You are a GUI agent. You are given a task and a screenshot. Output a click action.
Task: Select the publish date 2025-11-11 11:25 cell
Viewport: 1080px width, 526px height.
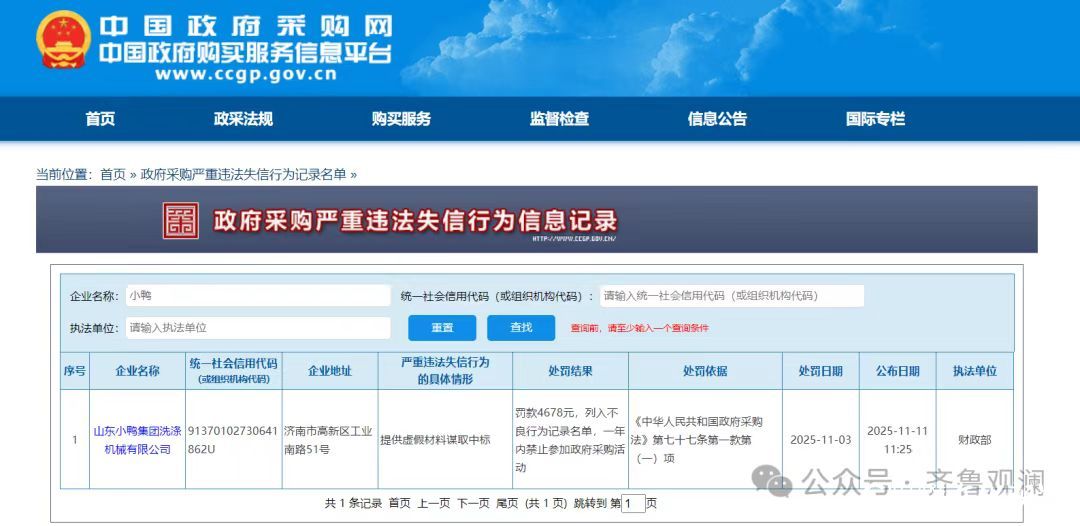pyautogui.click(x=897, y=439)
